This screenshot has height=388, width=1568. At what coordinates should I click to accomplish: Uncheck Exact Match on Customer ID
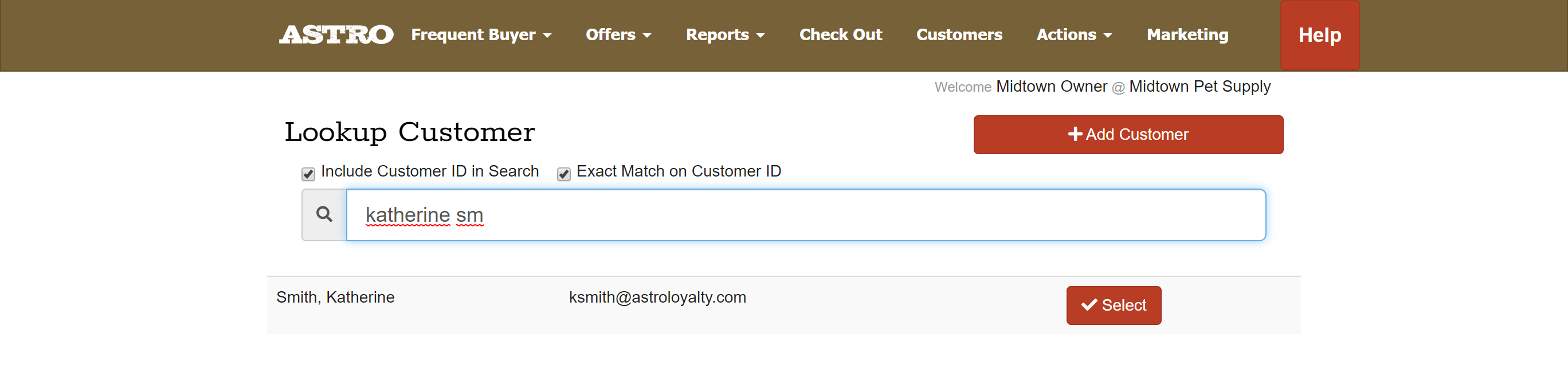click(x=564, y=174)
